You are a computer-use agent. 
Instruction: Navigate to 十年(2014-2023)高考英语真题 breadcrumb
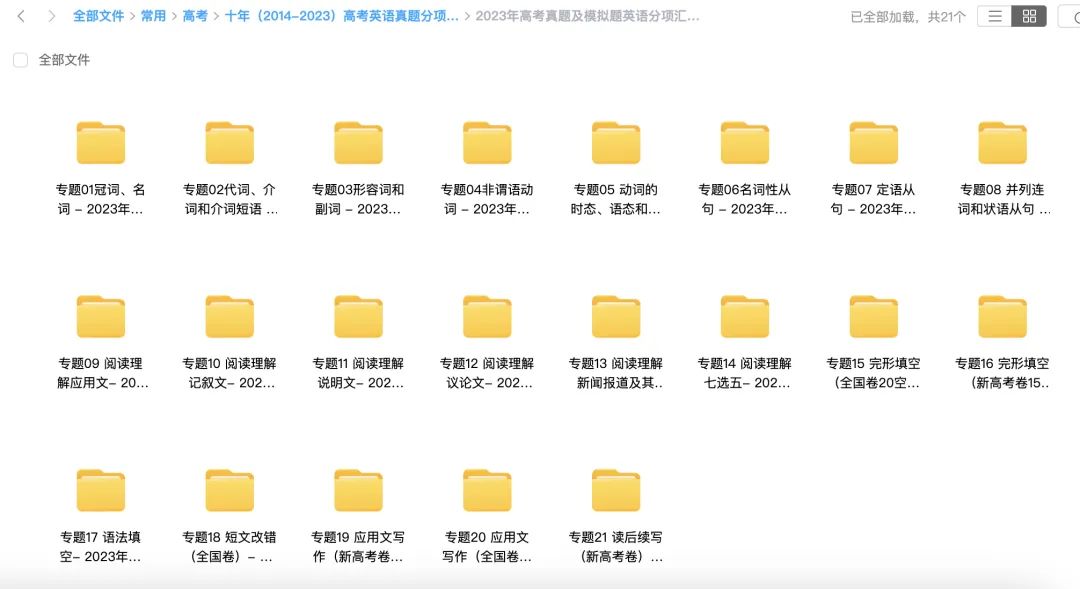[342, 16]
